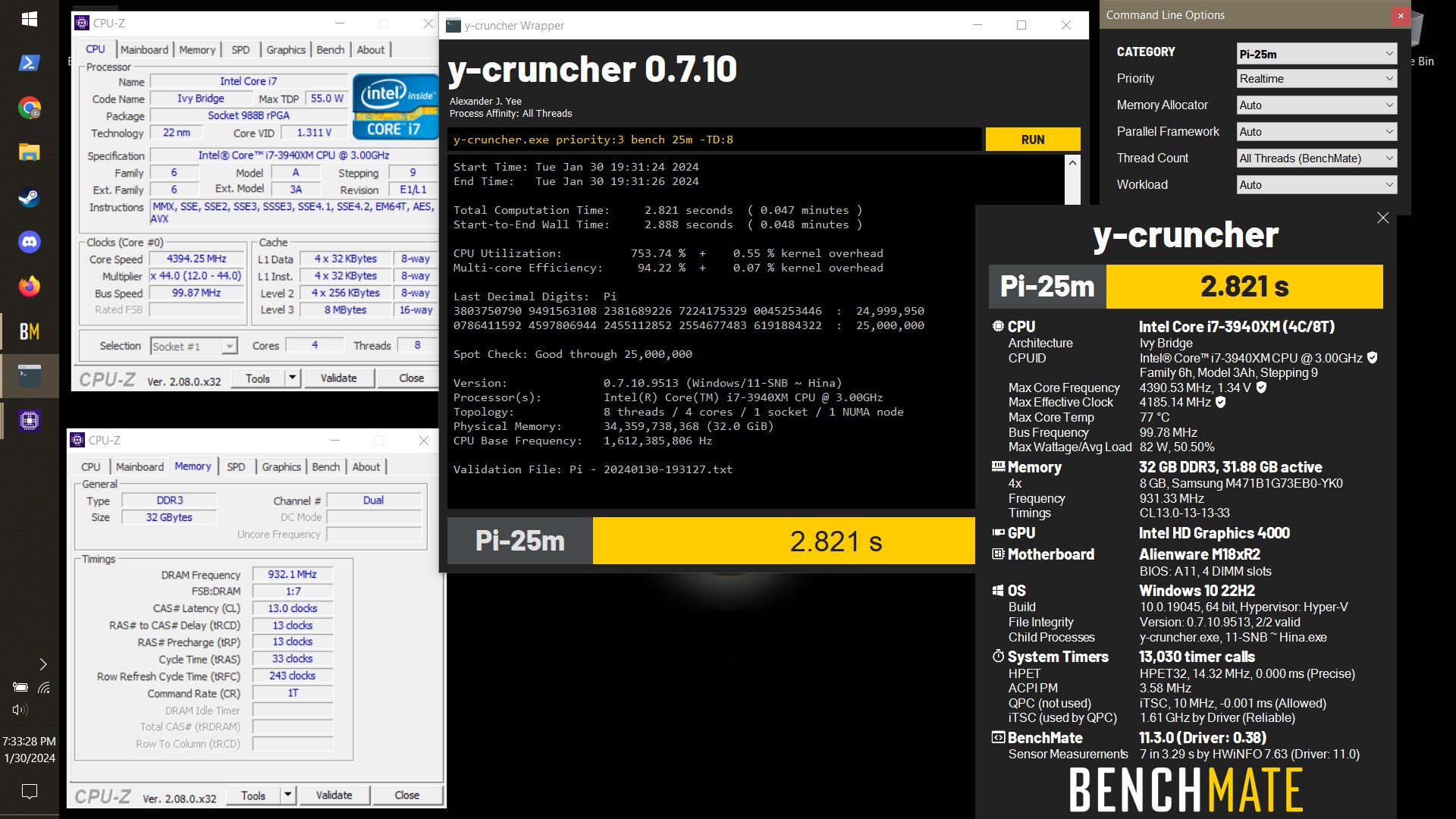1456x819 pixels.
Task: Click the verified shield next to Max Core Frequency
Action: (x=1261, y=388)
